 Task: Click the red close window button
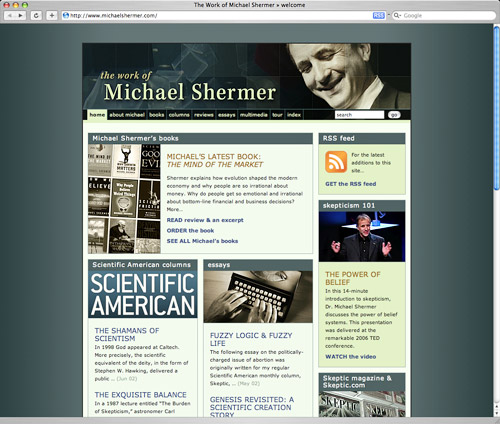6,5
